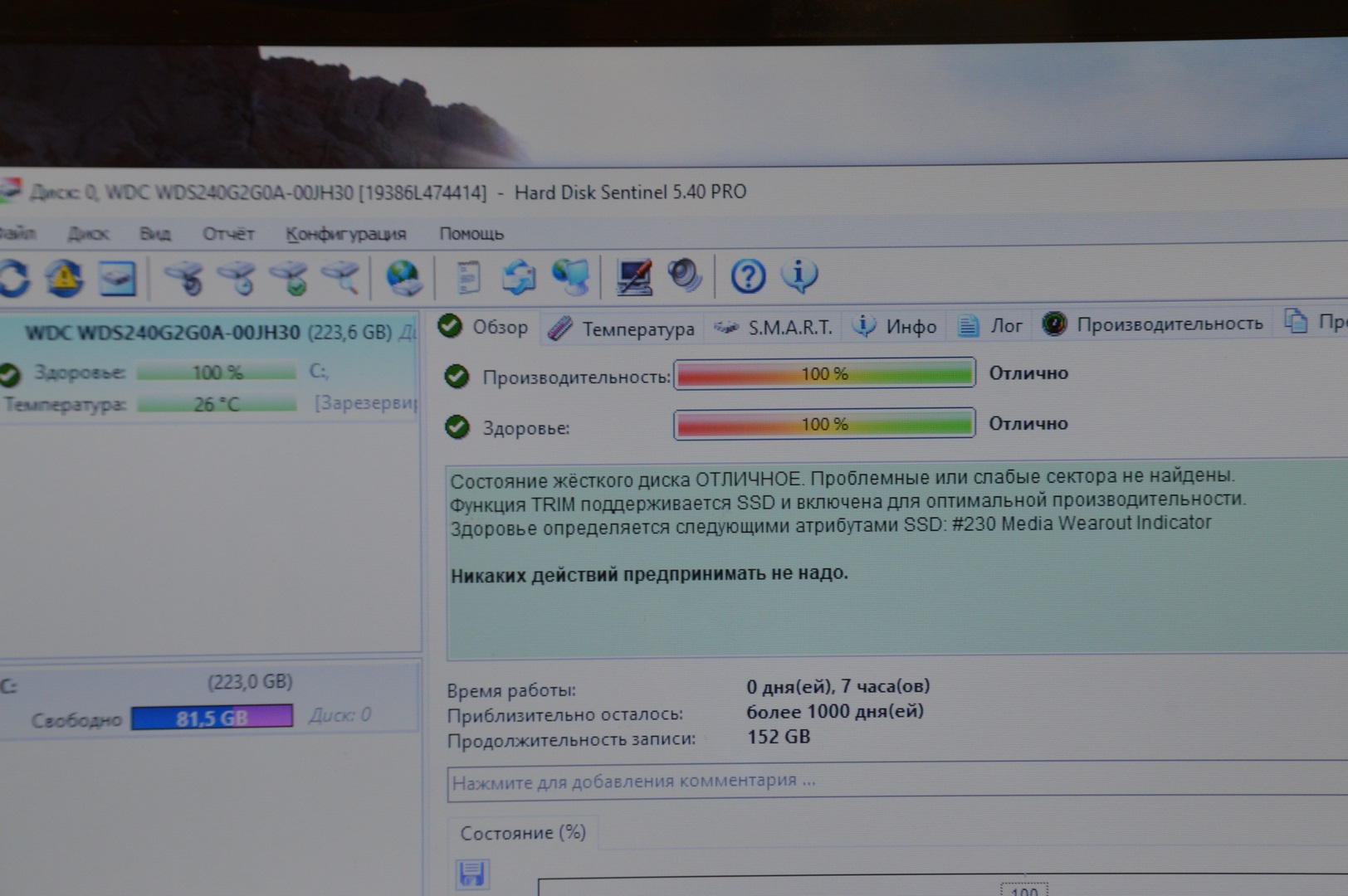Click the '0 дня(ей), 7 часа(ов)' value
This screenshot has width=1348, height=896.
(x=838, y=687)
